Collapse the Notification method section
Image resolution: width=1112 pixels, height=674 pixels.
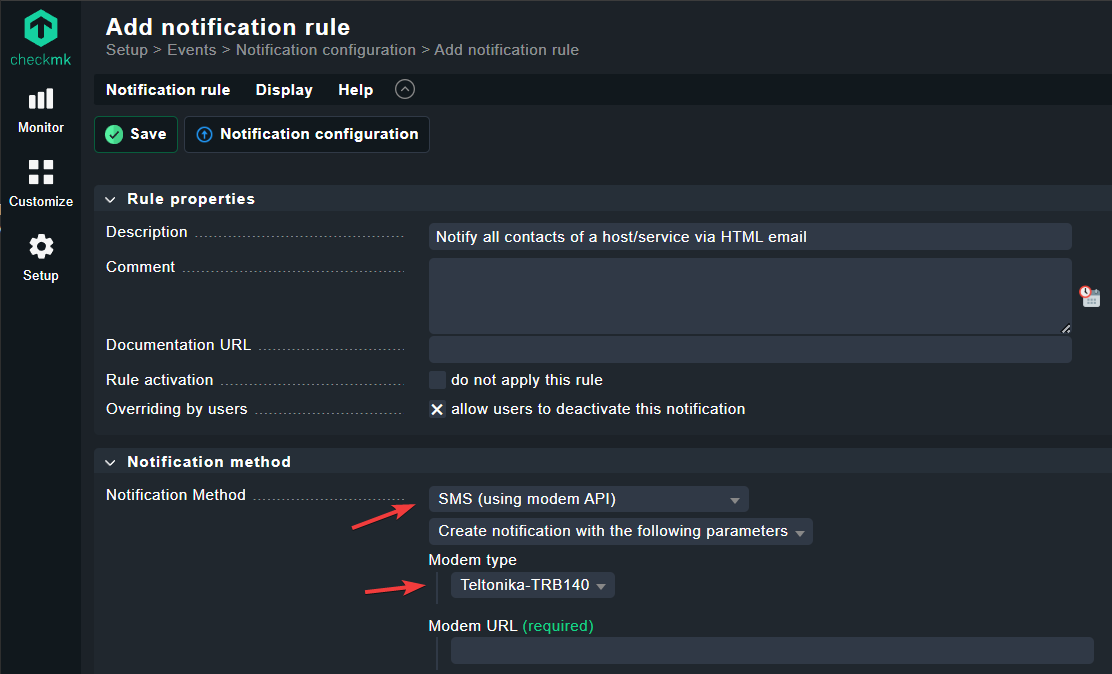pyautogui.click(x=110, y=462)
